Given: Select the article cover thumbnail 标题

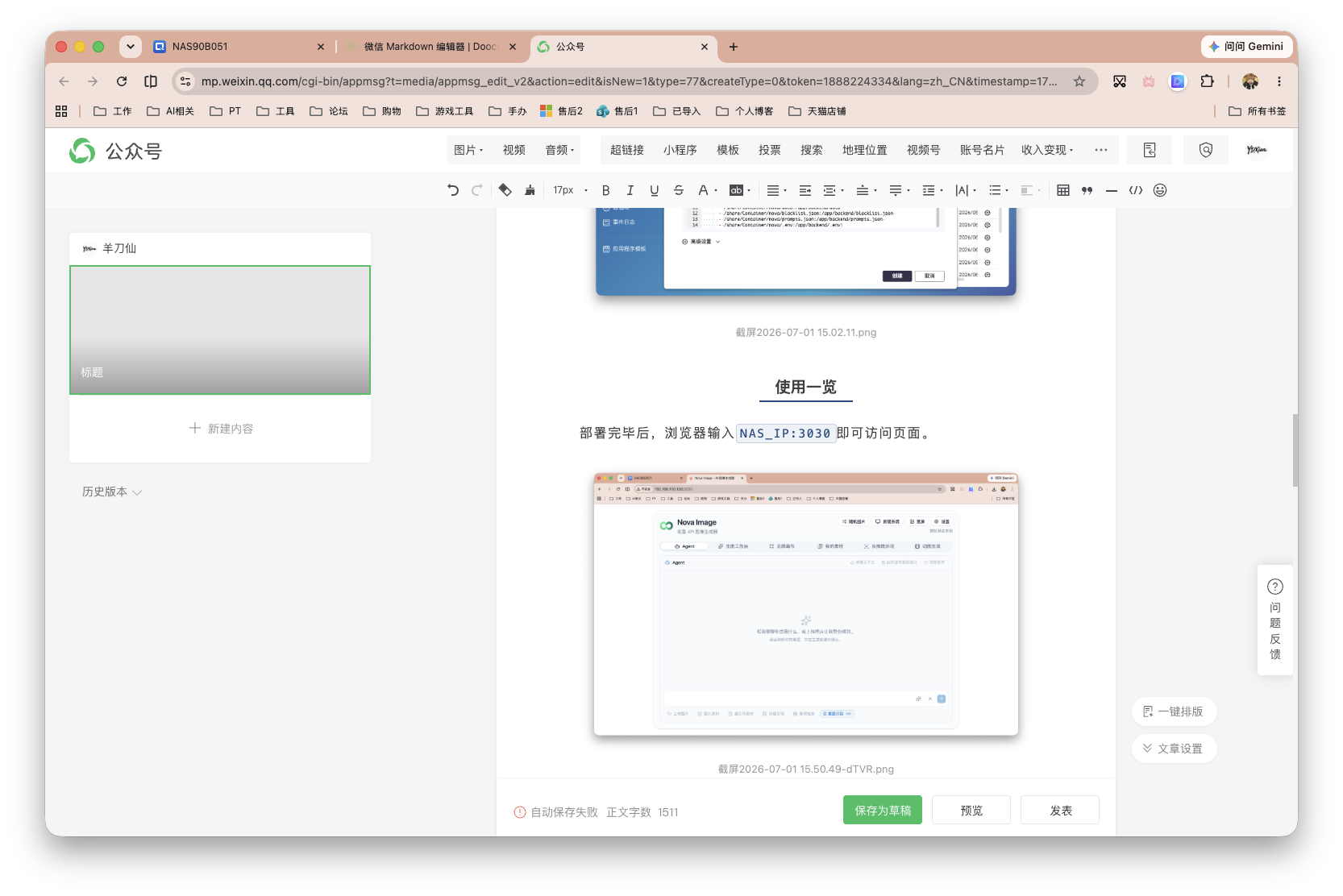Looking at the screenshot, I should 220,330.
